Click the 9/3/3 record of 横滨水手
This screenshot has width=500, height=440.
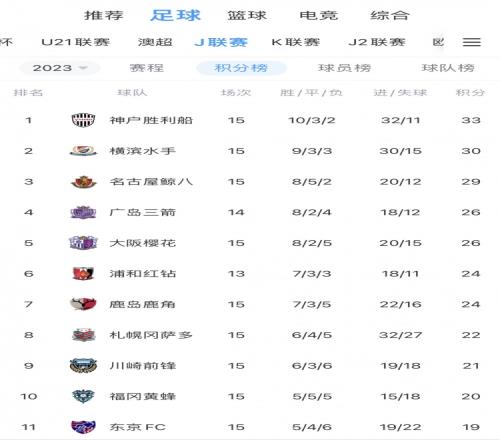312,151
